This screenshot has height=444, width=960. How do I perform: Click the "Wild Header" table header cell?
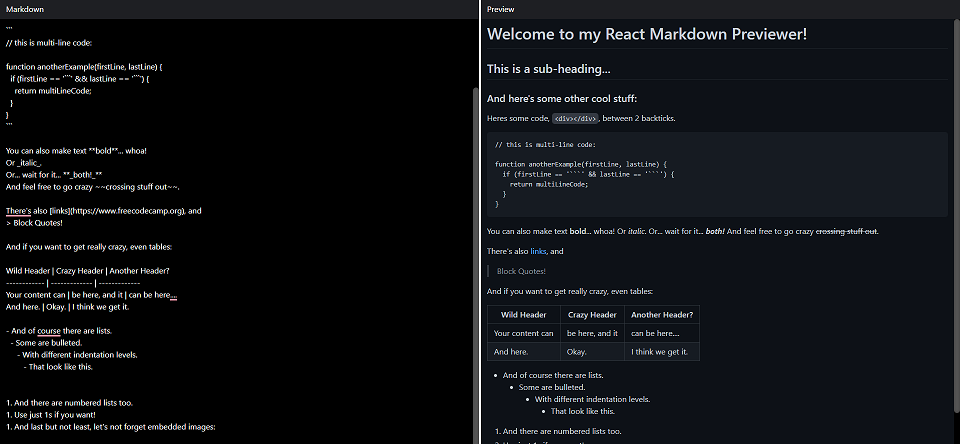point(523,315)
